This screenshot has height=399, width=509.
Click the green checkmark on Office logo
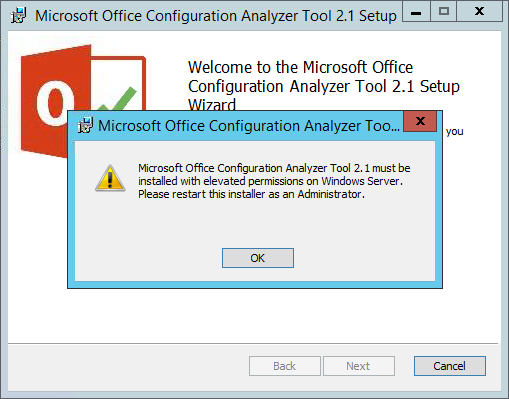118,99
